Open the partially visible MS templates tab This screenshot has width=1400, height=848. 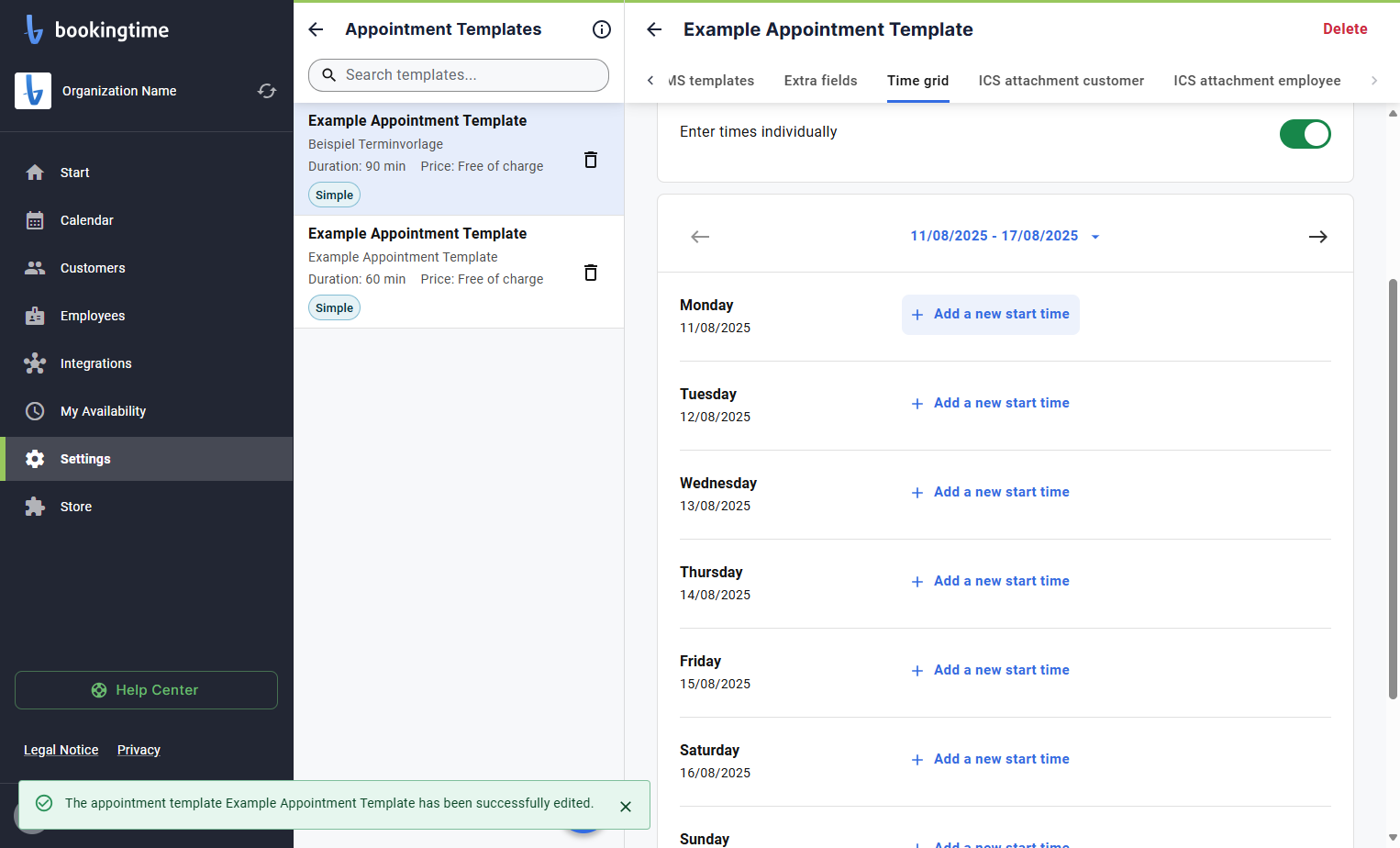point(712,81)
